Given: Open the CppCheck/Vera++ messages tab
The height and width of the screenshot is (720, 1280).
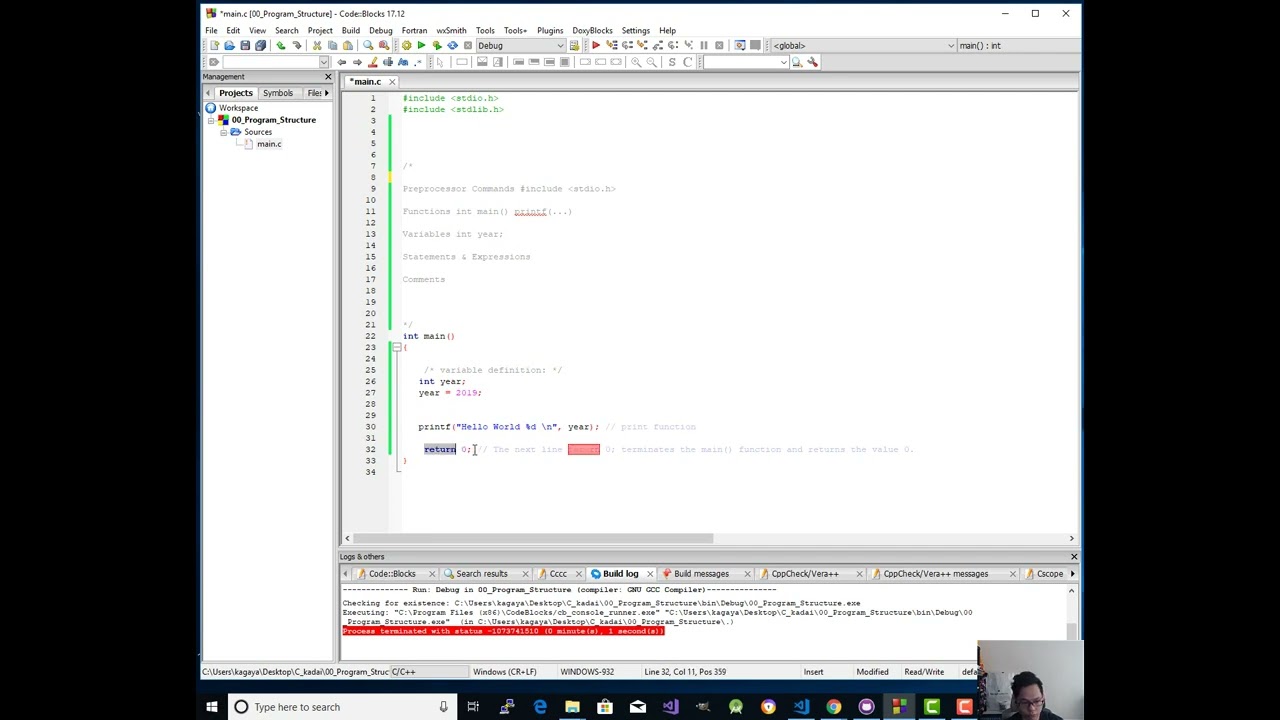Looking at the screenshot, I should (x=935, y=574).
